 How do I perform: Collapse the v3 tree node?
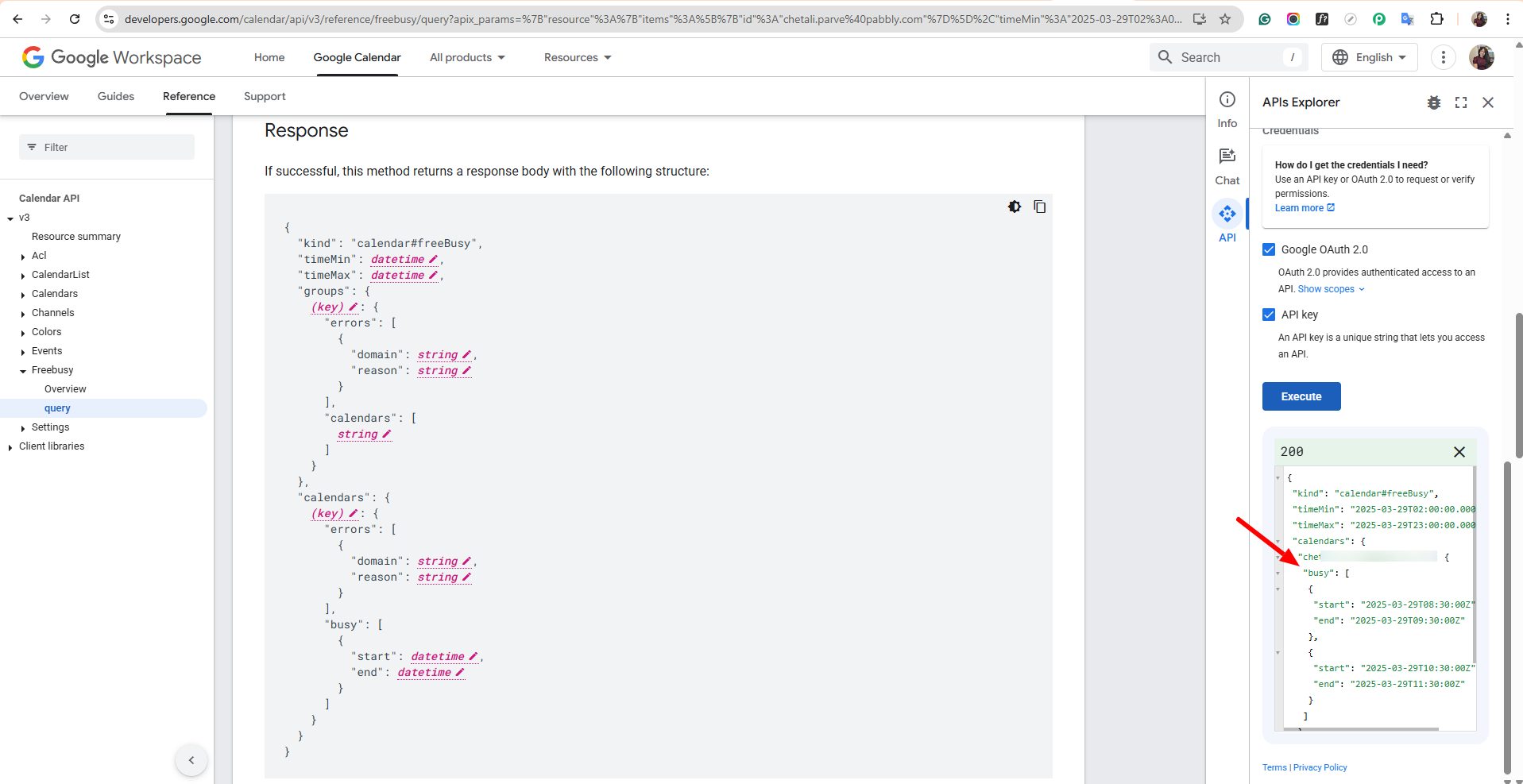(x=10, y=218)
